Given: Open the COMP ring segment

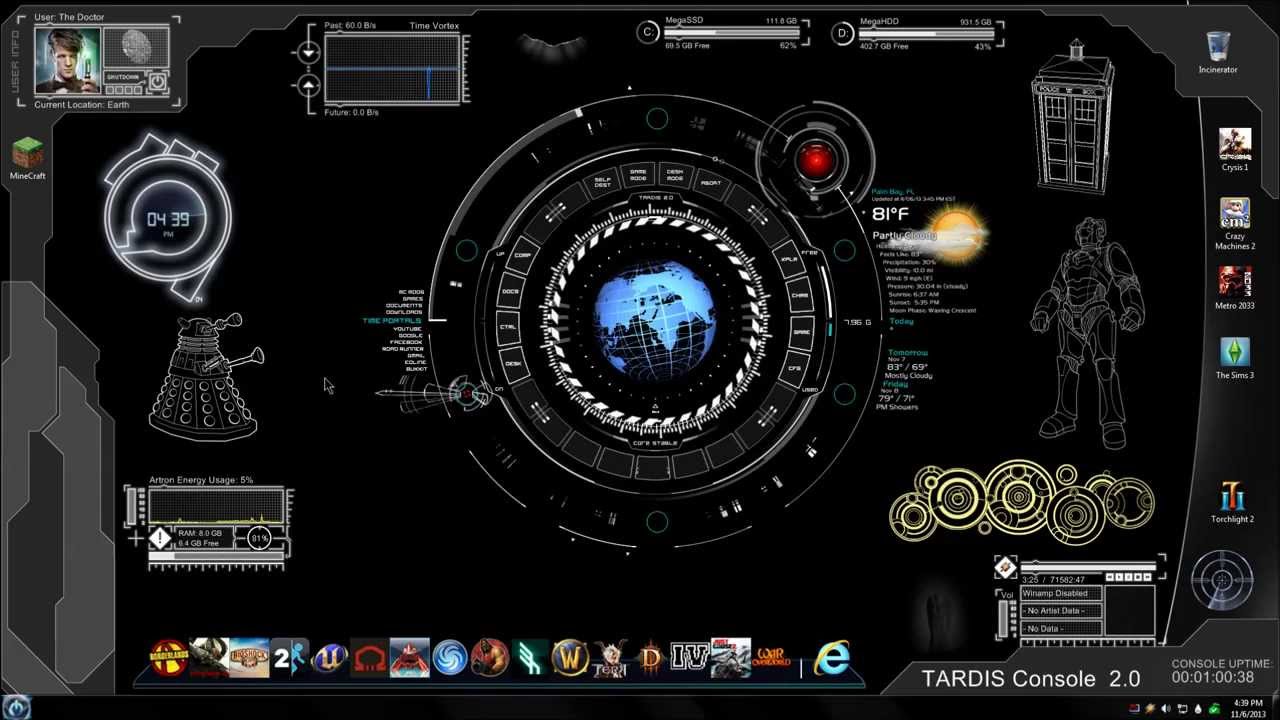Looking at the screenshot, I should (x=522, y=255).
